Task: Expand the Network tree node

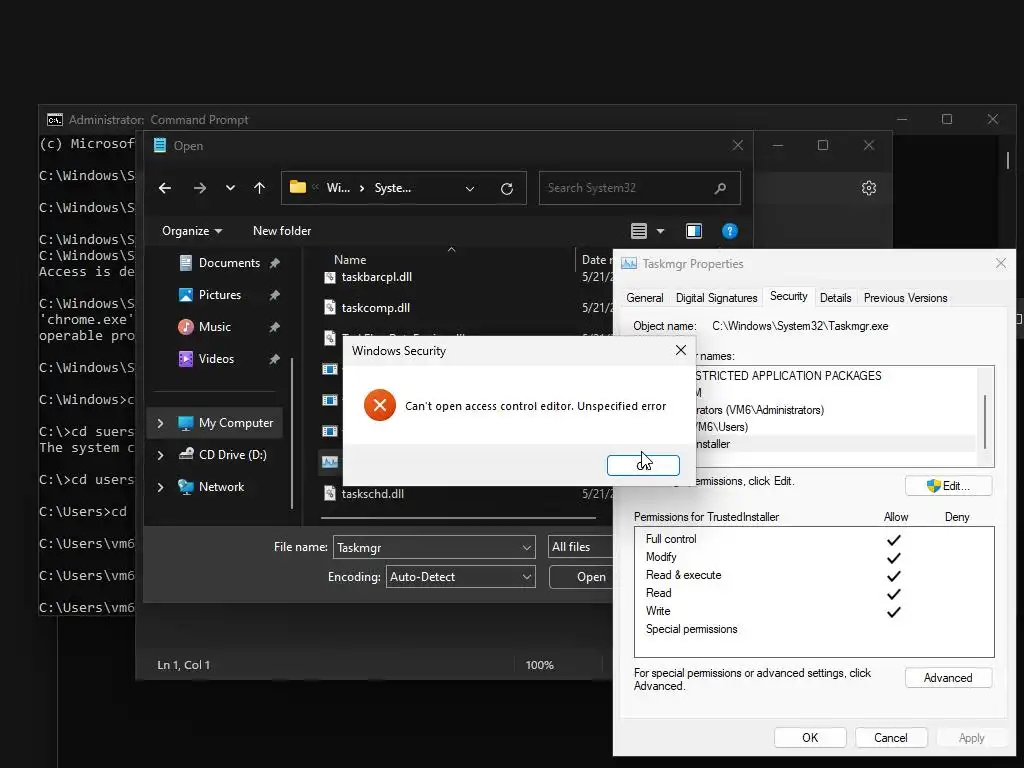Action: 160,487
